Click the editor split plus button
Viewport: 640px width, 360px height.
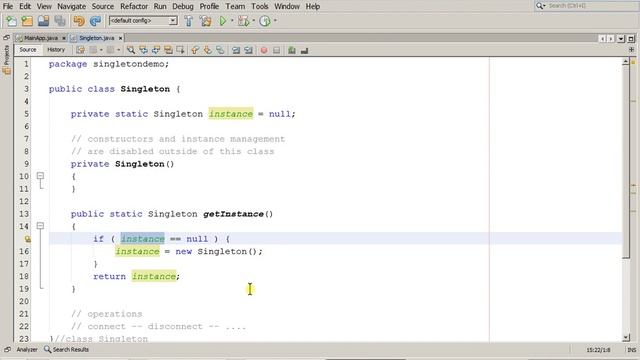[631, 49]
